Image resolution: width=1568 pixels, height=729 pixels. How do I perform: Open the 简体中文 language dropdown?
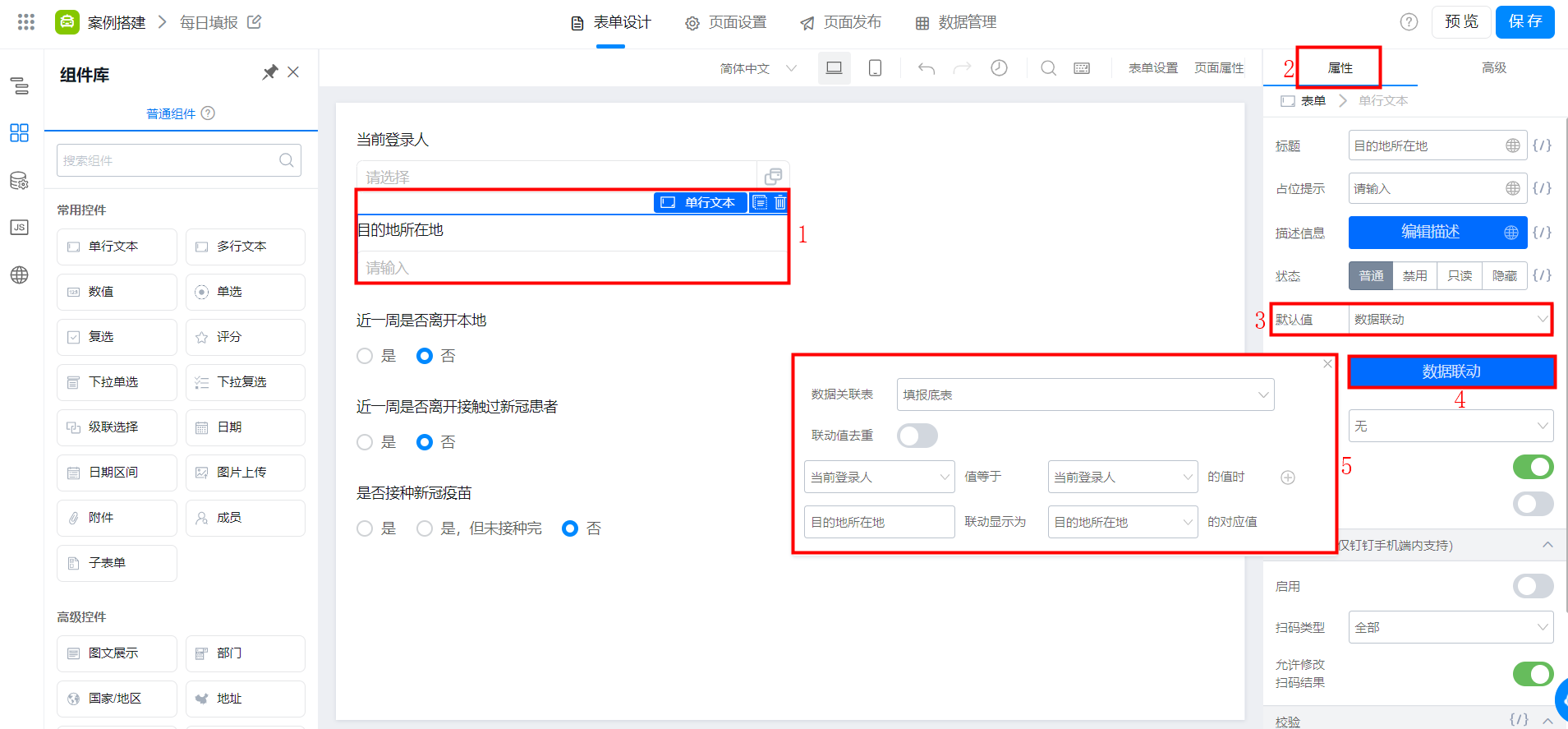(x=757, y=68)
